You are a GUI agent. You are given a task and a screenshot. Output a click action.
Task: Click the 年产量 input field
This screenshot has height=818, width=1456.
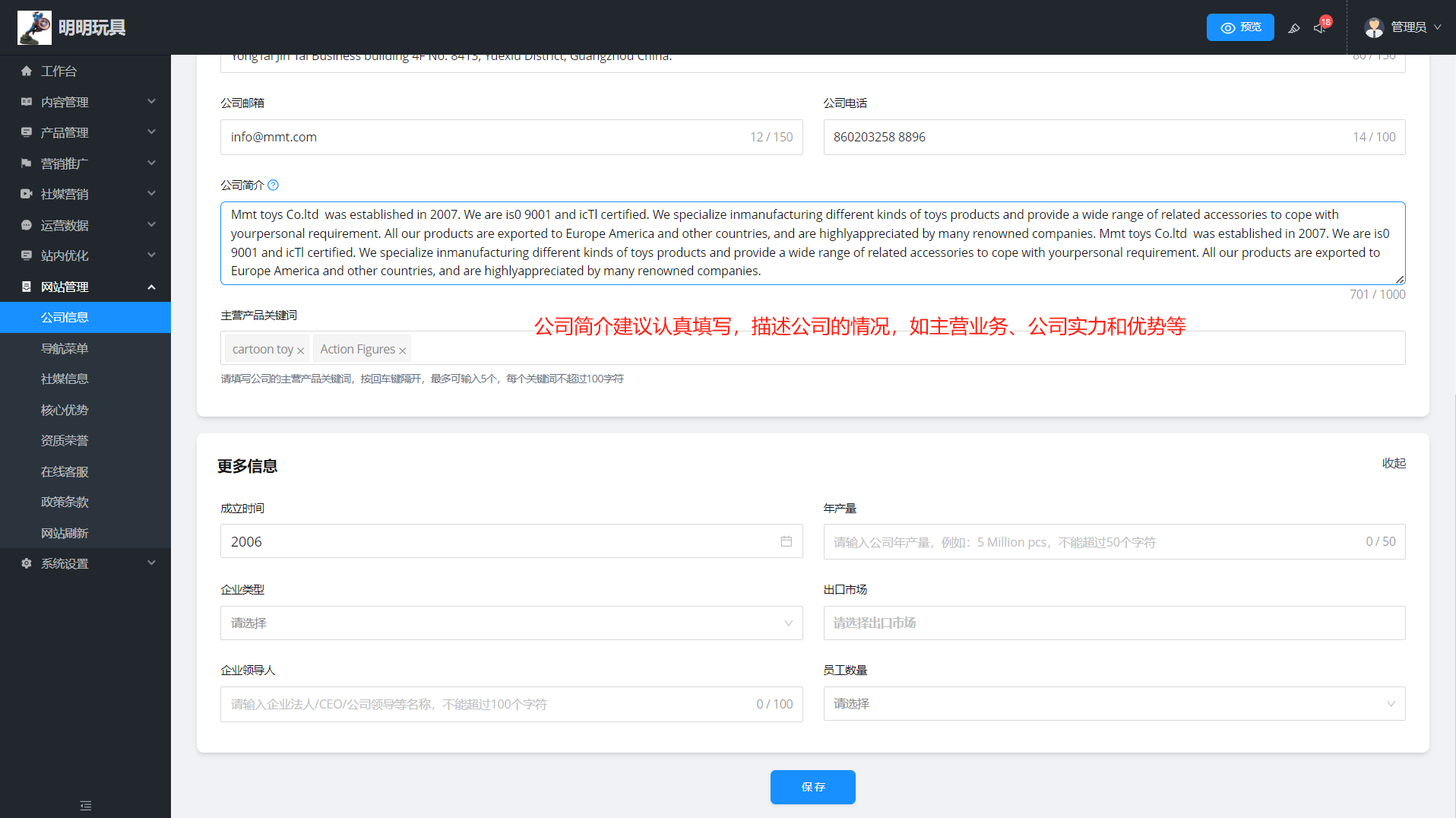[x=1114, y=541]
